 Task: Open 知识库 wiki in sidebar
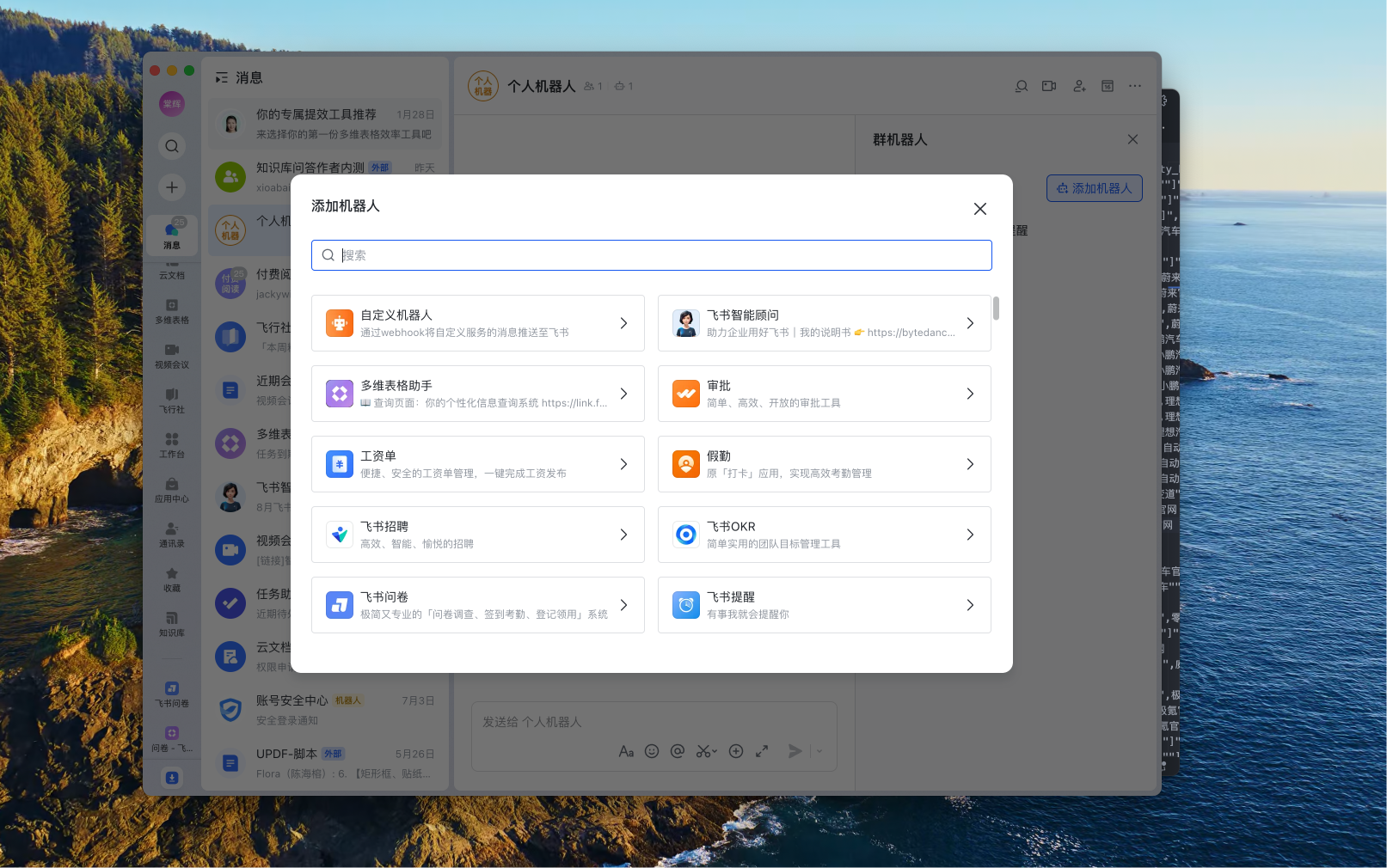pos(172,624)
